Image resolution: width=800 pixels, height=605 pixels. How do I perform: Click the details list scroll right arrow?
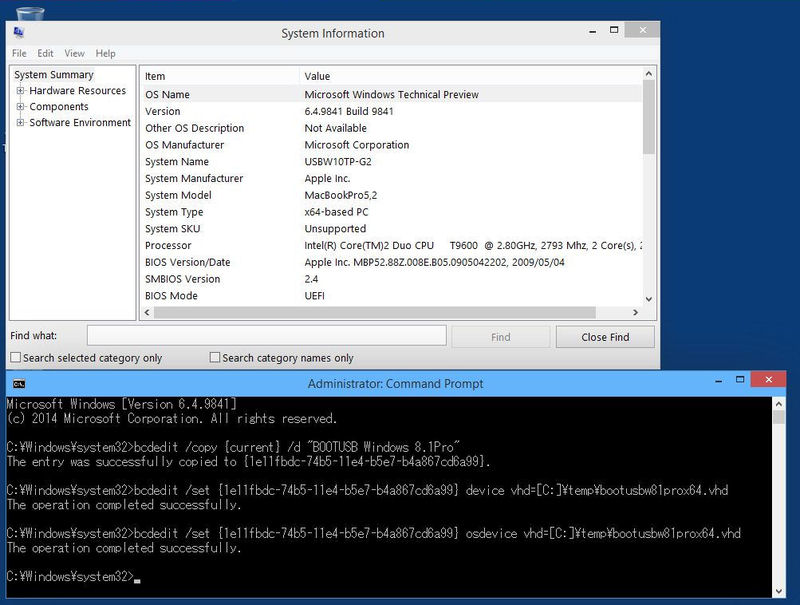click(635, 312)
